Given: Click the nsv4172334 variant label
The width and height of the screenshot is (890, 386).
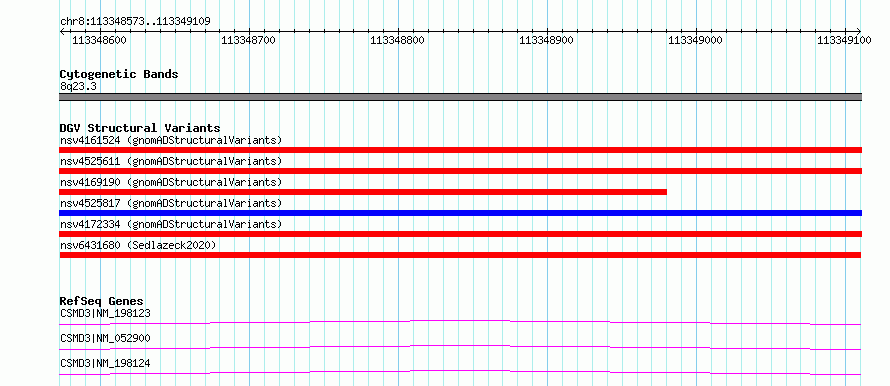Looking at the screenshot, I should (x=171, y=224).
